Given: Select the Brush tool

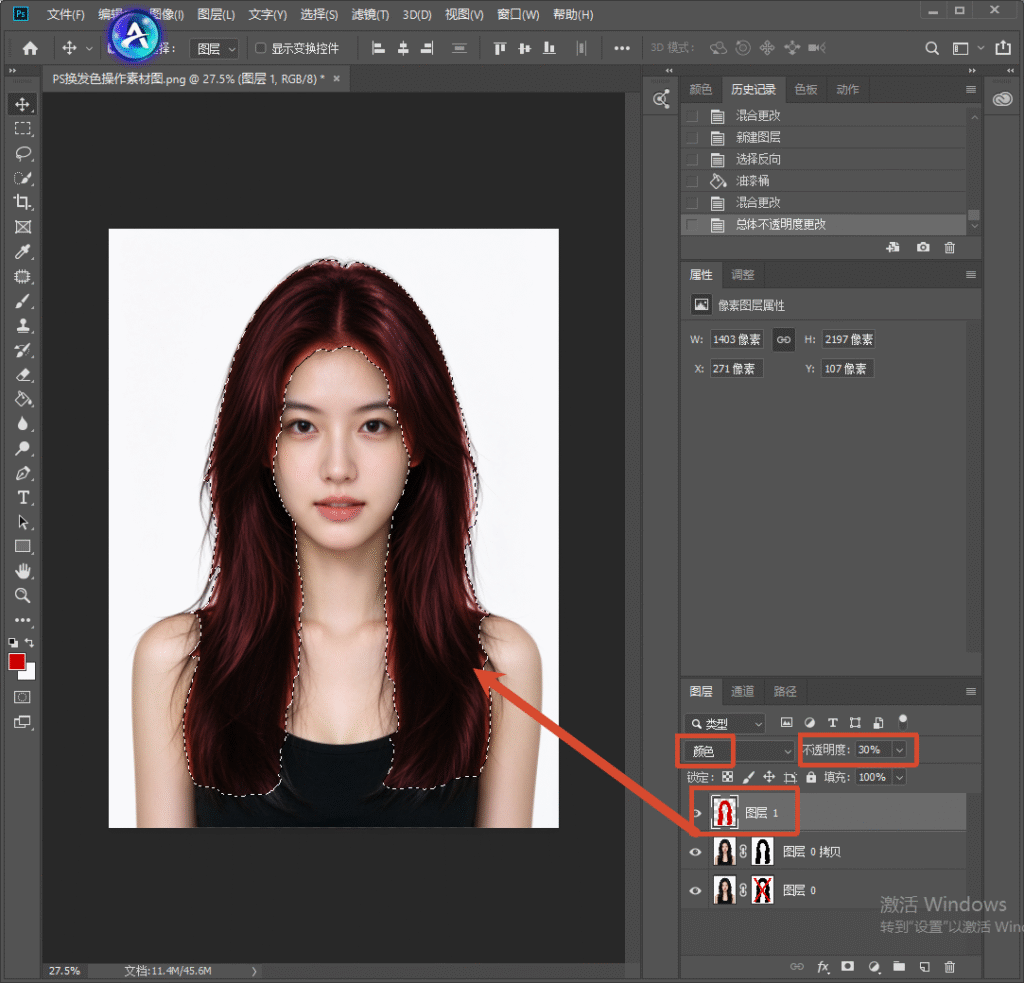Looking at the screenshot, I should pos(23,301).
